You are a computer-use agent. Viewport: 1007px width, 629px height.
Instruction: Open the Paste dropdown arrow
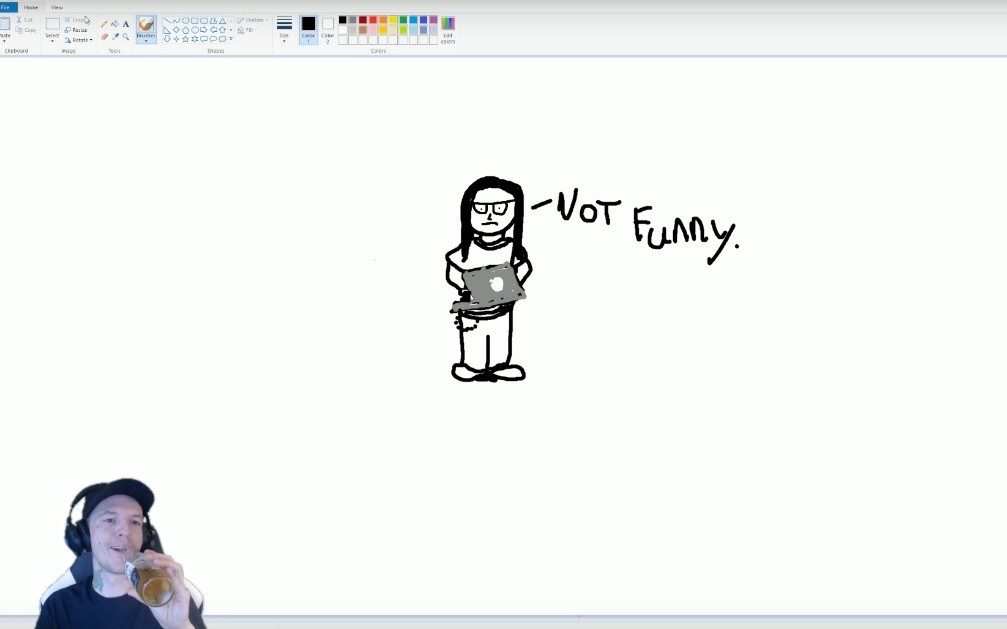pos(4,41)
